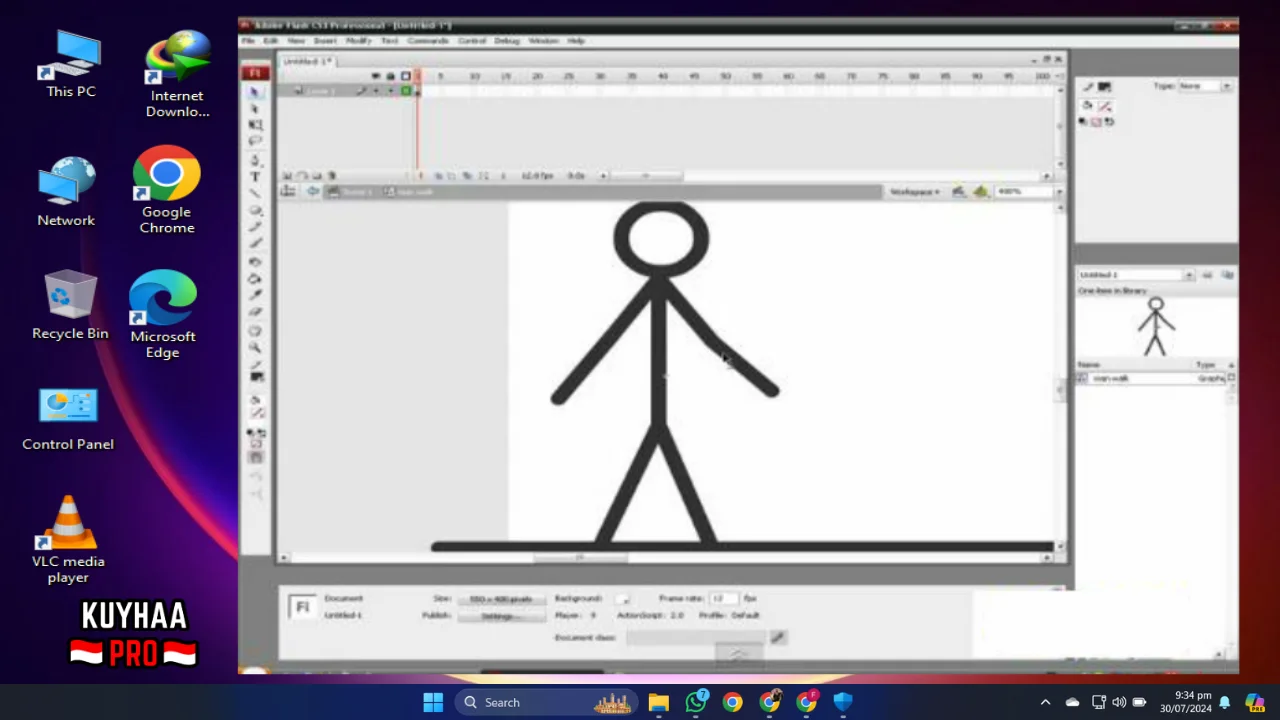Select the Lasso tool
Screen dimensions: 1280x720
255,141
